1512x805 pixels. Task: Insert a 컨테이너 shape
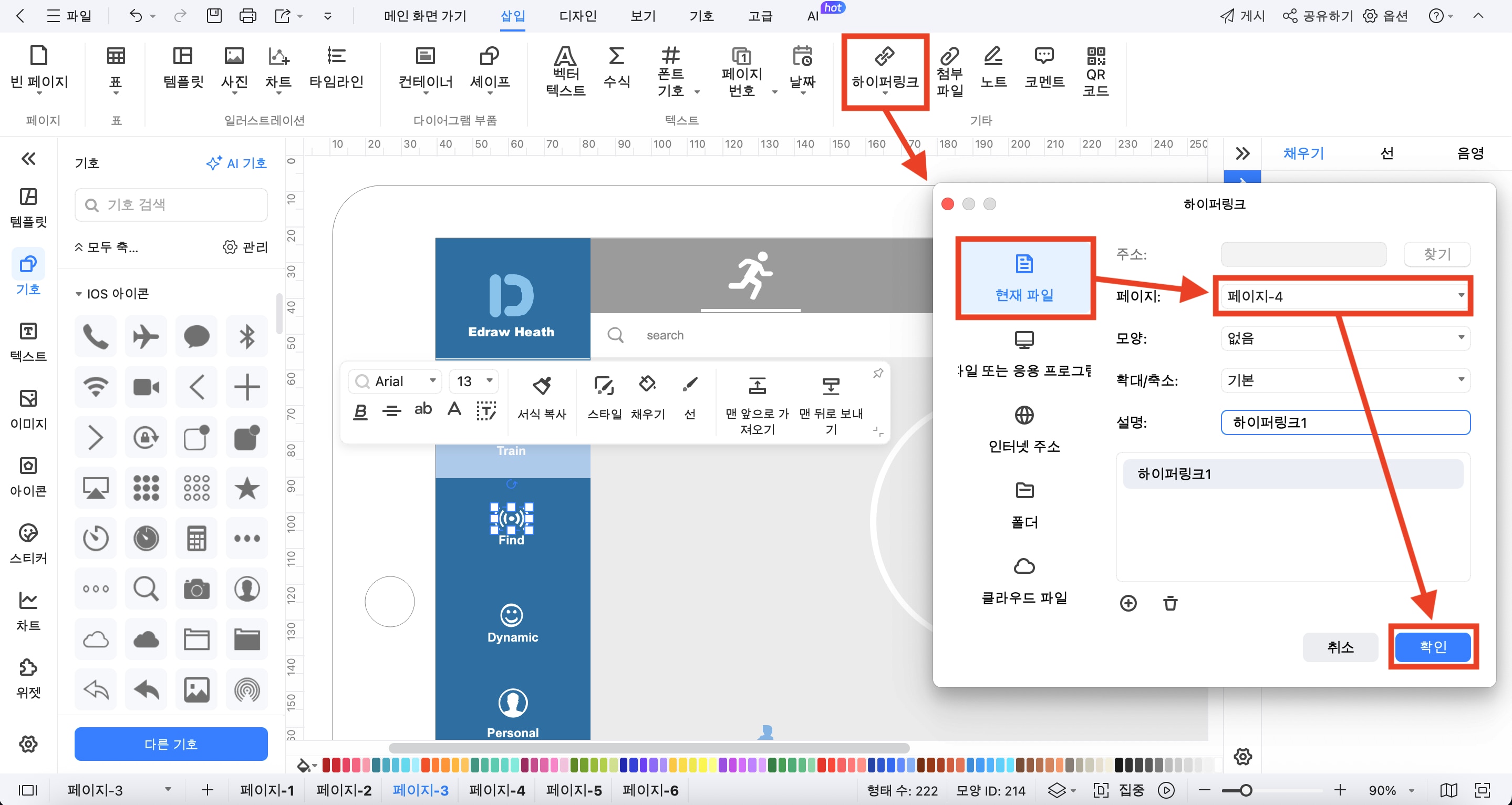[x=425, y=69]
